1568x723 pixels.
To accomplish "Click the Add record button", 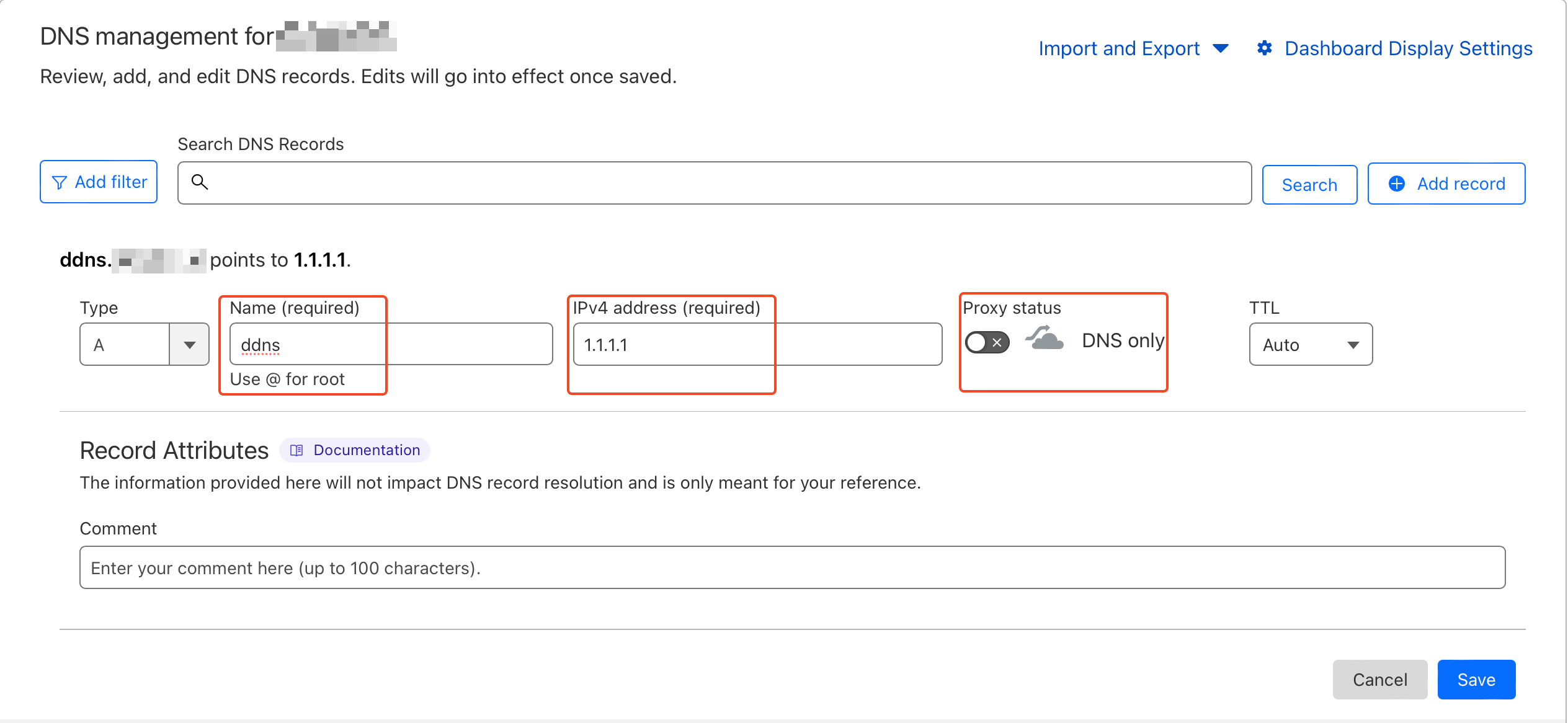I will point(1446,184).
